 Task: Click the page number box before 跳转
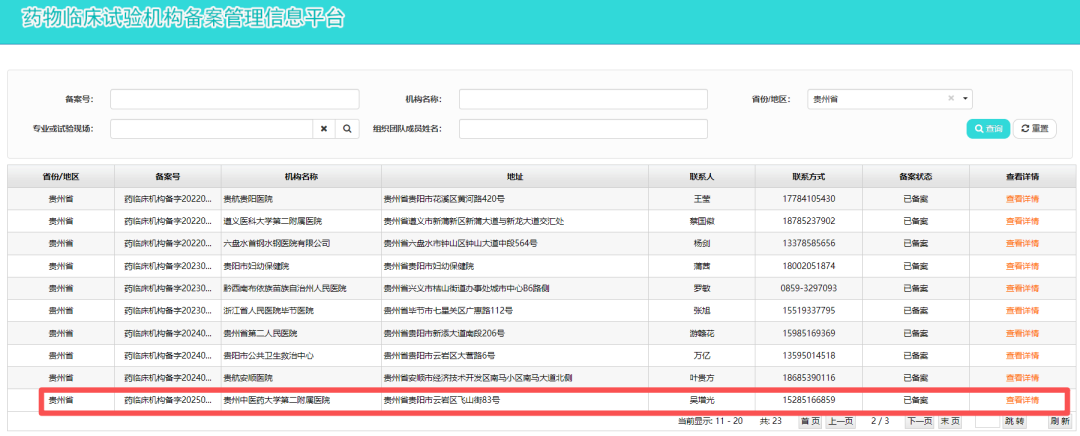click(986, 421)
